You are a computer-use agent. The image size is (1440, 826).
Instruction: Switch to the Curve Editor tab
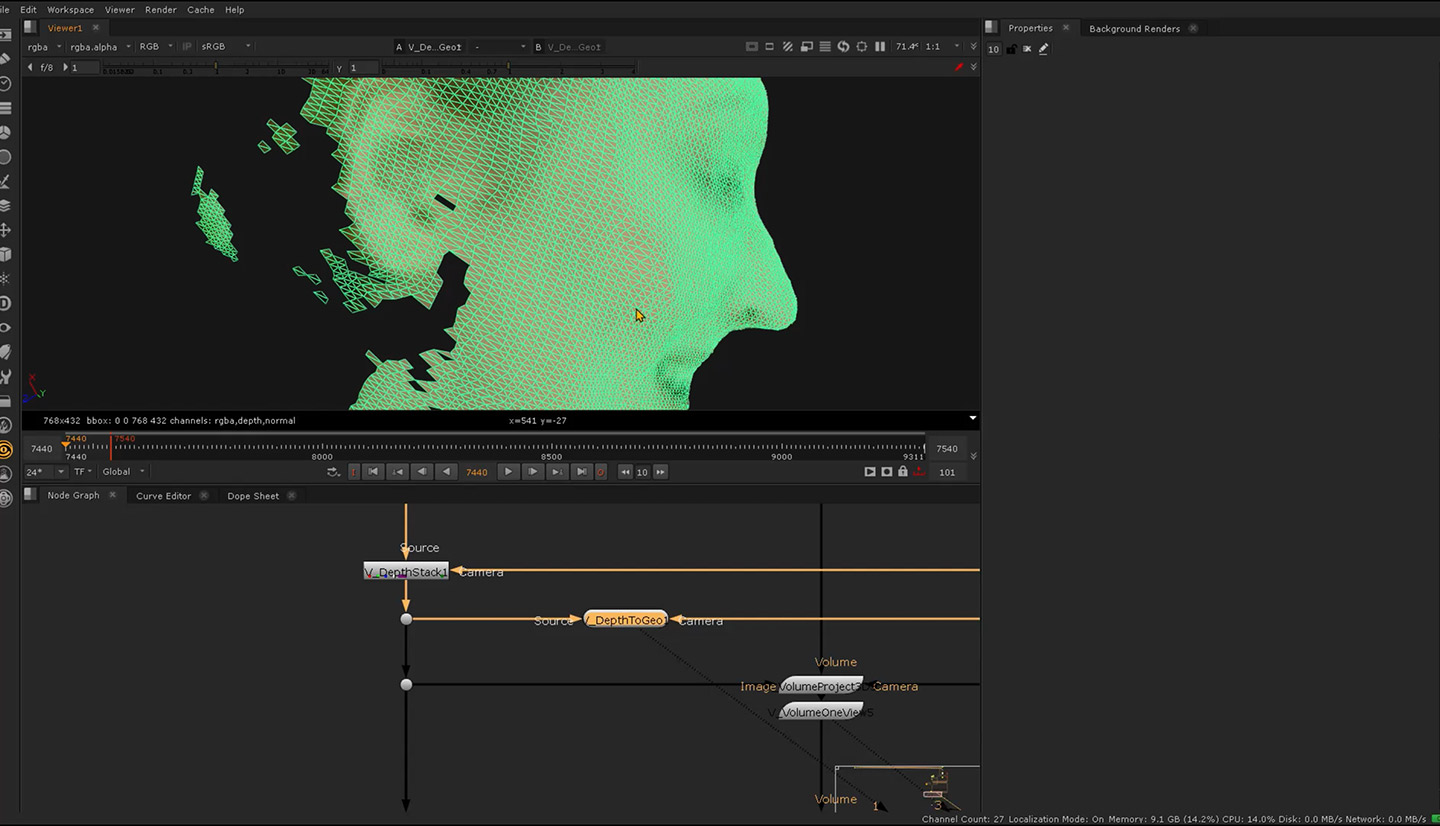[163, 495]
